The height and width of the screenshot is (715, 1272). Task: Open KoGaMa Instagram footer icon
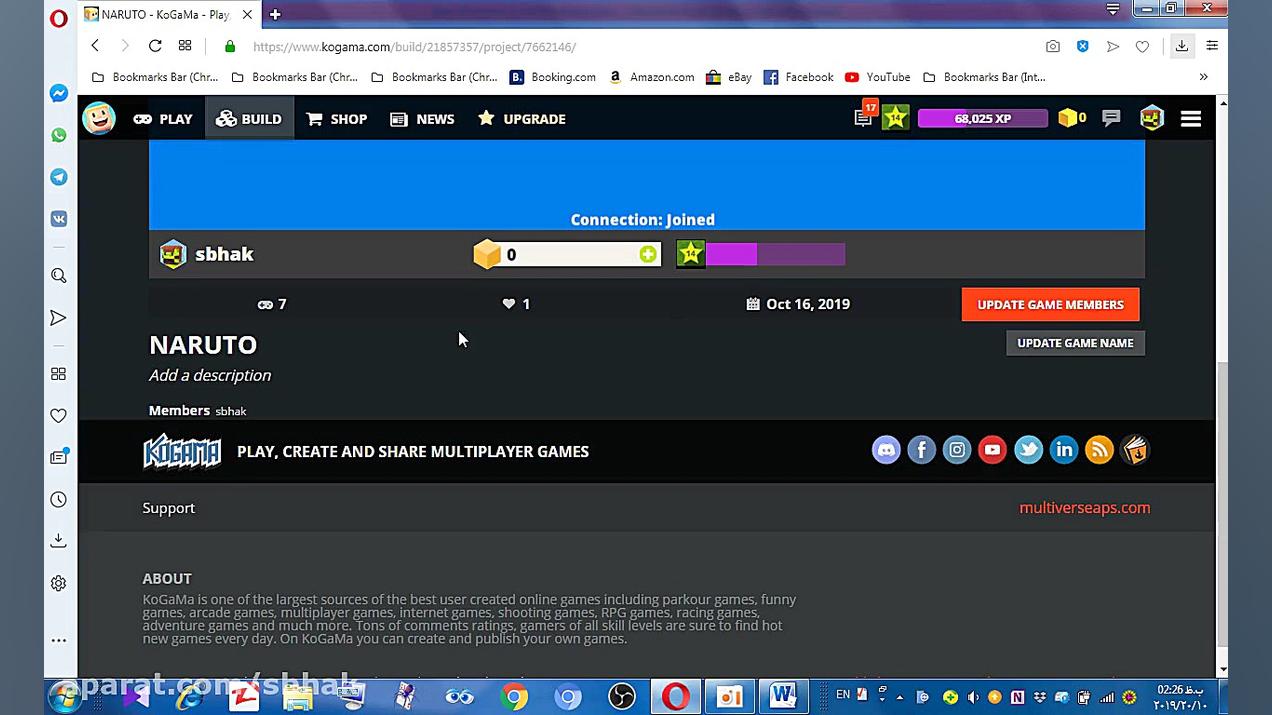[957, 450]
